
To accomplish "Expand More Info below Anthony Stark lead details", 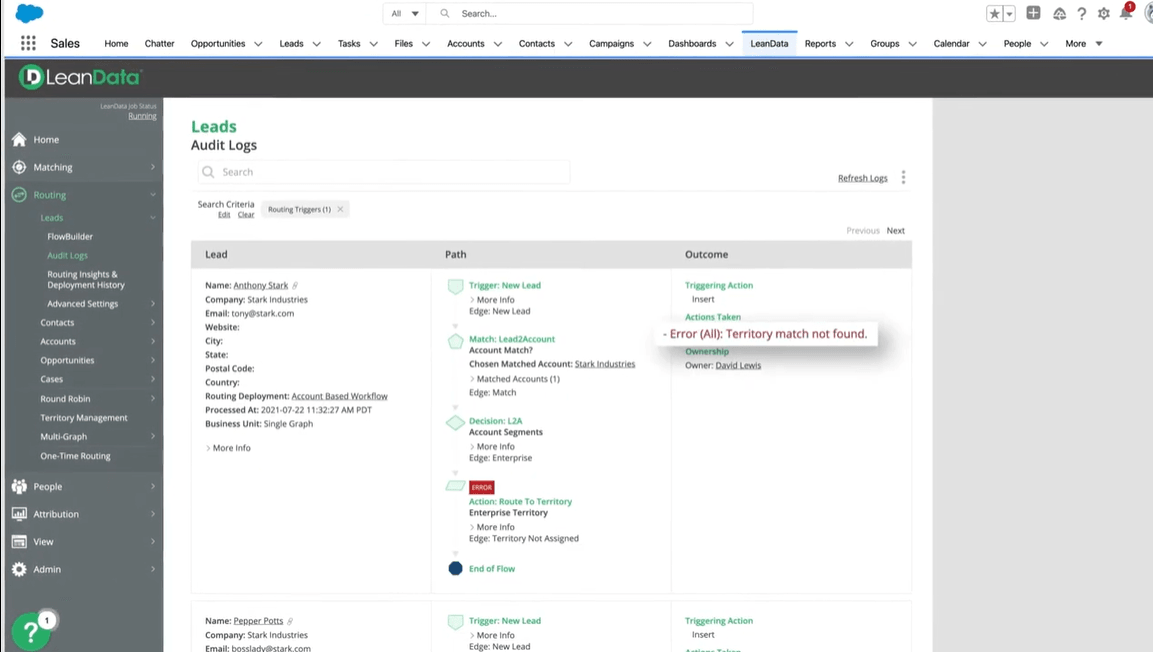I will pyautogui.click(x=228, y=448).
